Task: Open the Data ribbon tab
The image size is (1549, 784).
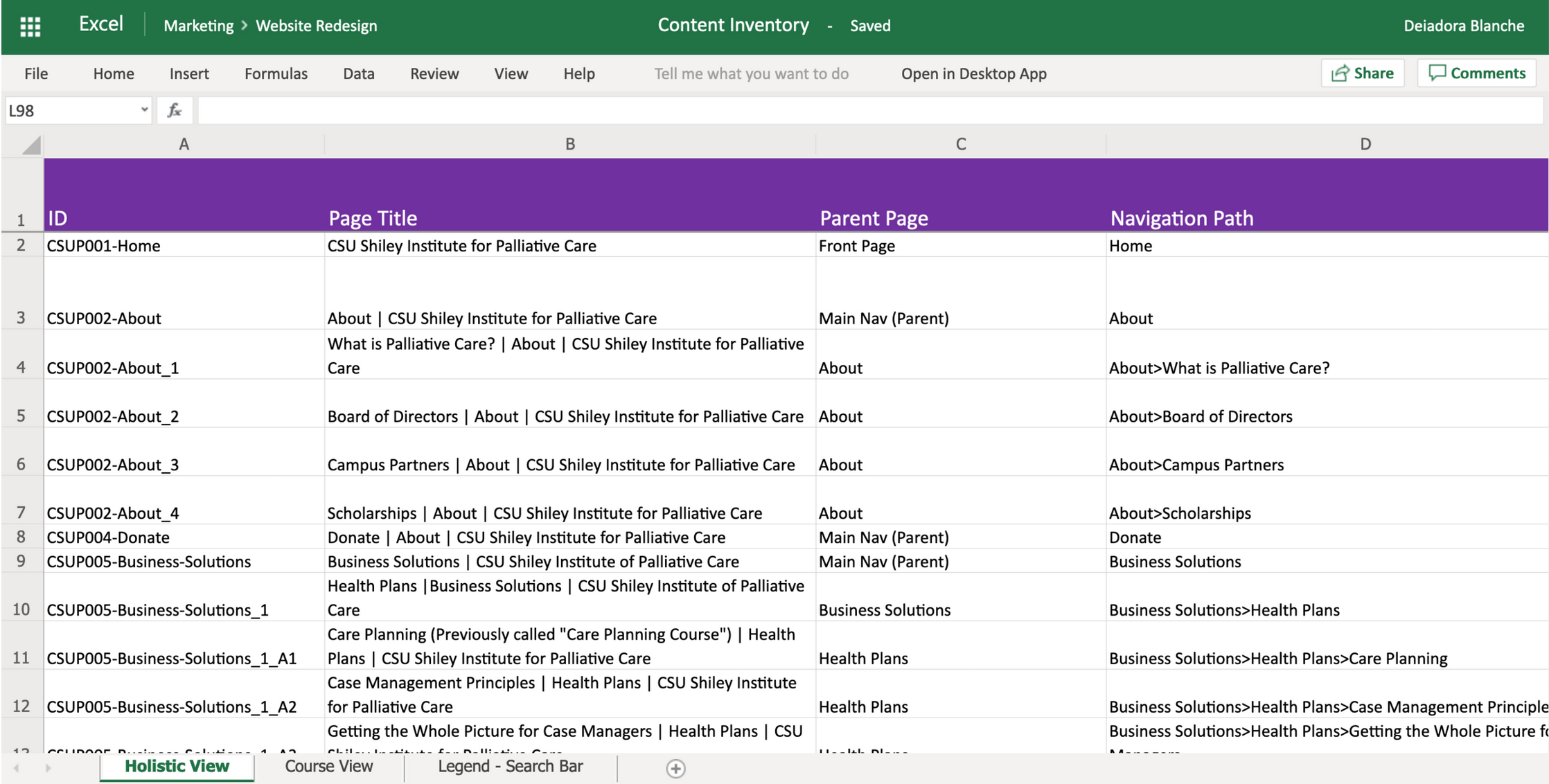Action: 359,73
